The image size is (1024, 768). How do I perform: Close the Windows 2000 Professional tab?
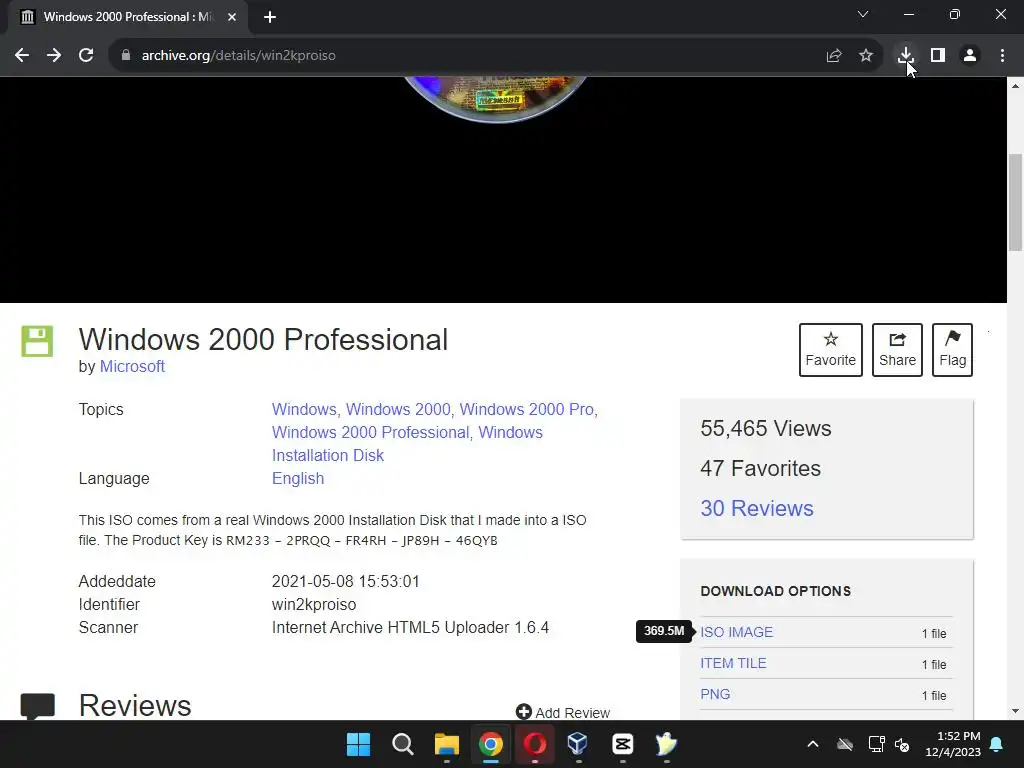point(232,18)
